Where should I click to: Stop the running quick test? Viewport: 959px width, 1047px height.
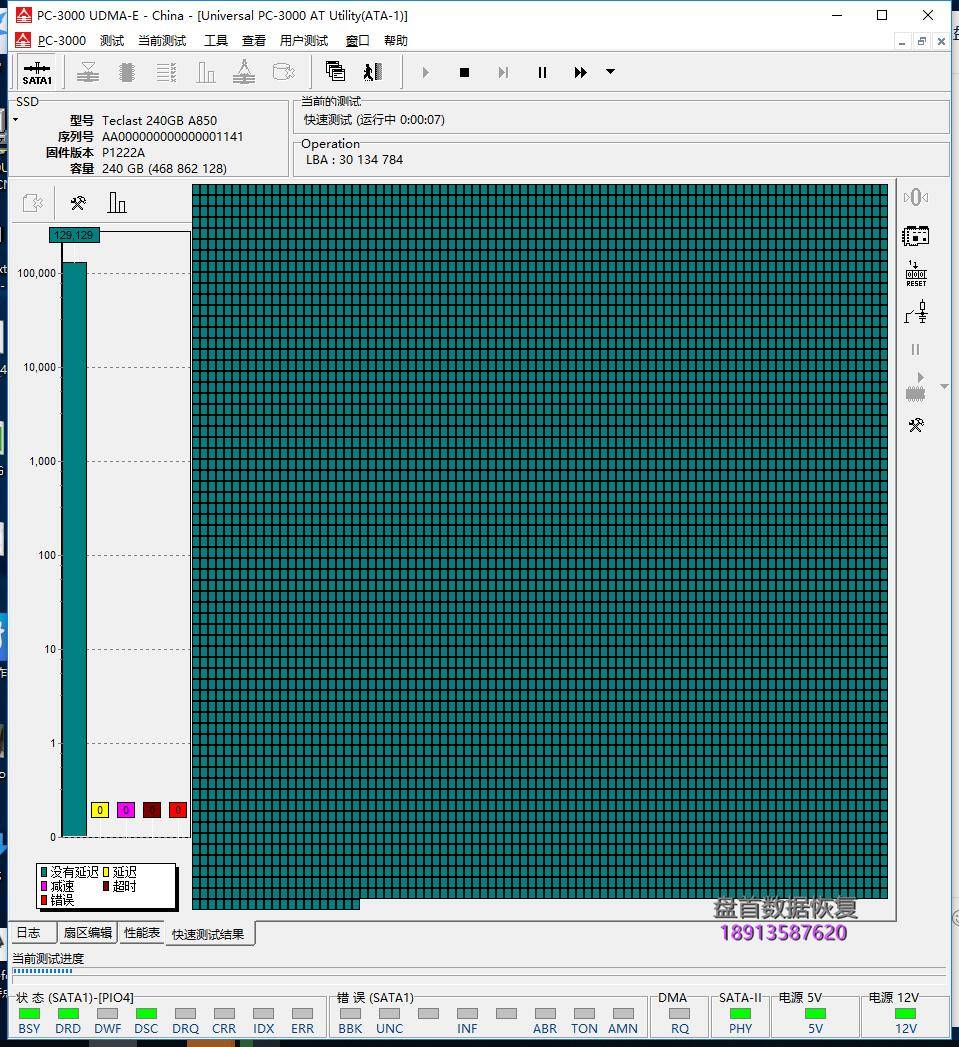(464, 72)
